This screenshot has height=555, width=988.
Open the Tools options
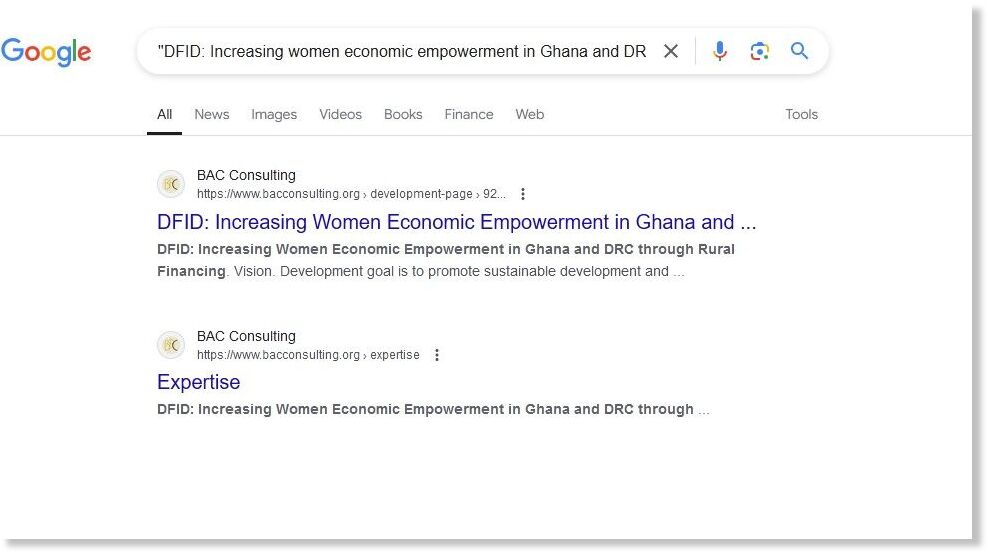[801, 114]
